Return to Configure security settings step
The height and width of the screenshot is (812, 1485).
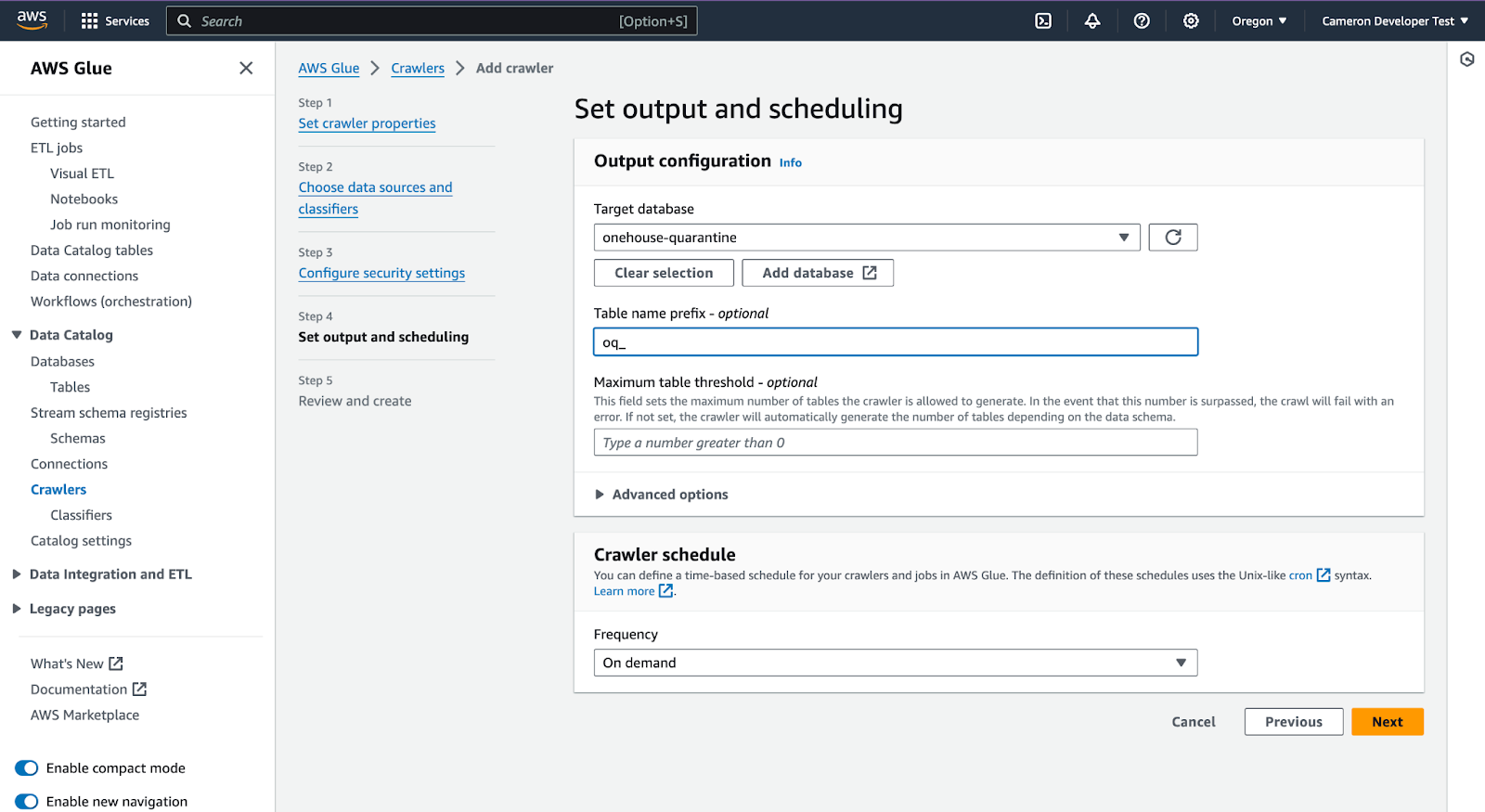coord(381,273)
